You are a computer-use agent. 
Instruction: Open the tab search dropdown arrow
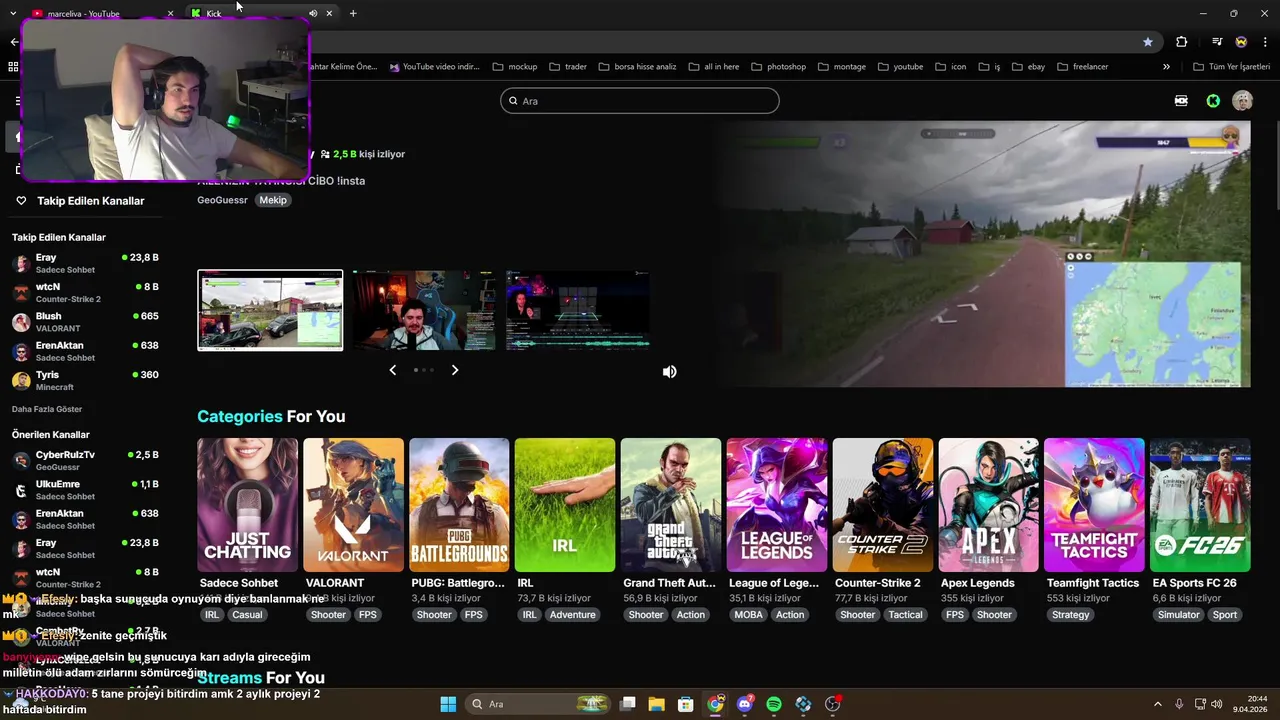point(13,13)
